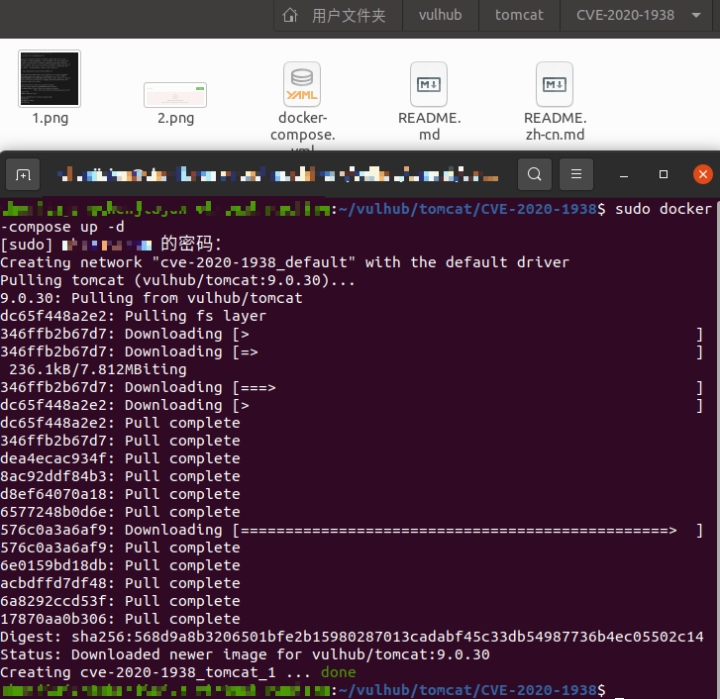The width and height of the screenshot is (720, 699).
Task: Maximize the terminal window
Action: pyautogui.click(x=664, y=175)
